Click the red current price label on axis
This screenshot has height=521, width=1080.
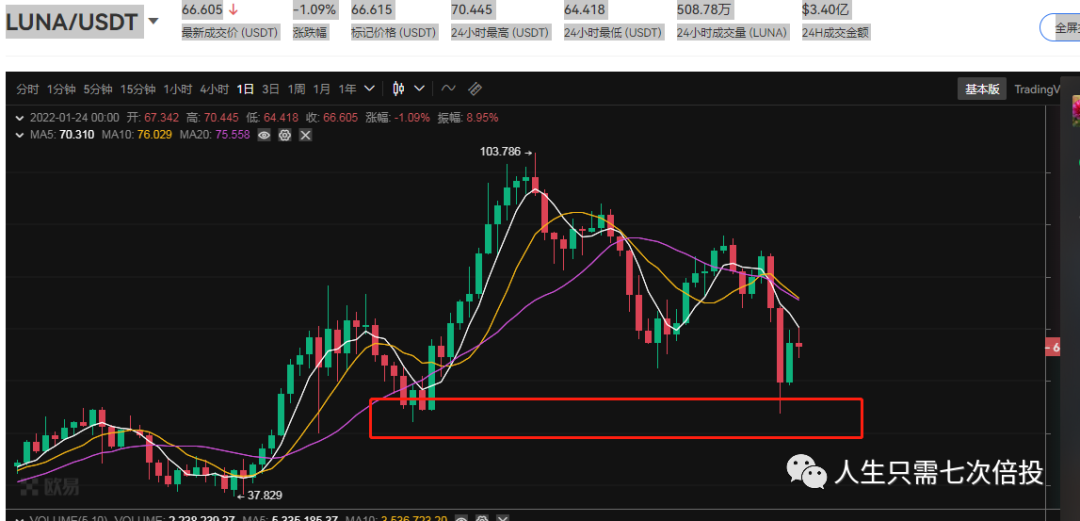[x=1051, y=347]
